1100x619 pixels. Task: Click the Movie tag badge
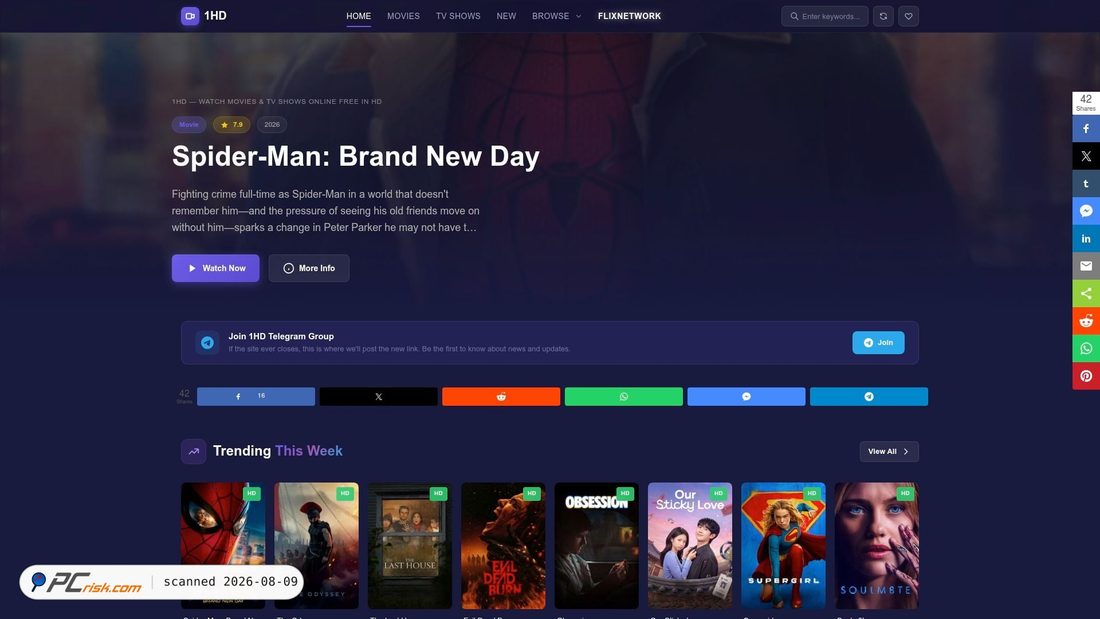coord(189,125)
